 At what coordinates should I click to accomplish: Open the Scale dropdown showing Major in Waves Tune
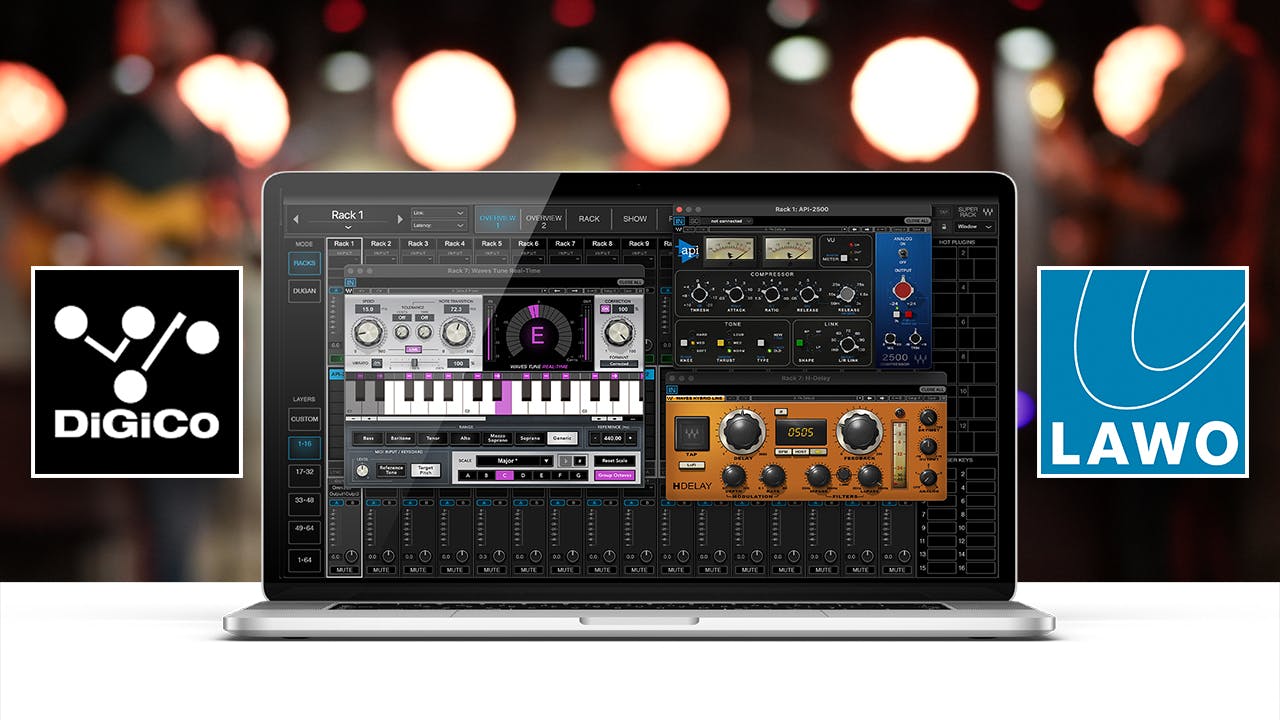(513, 461)
